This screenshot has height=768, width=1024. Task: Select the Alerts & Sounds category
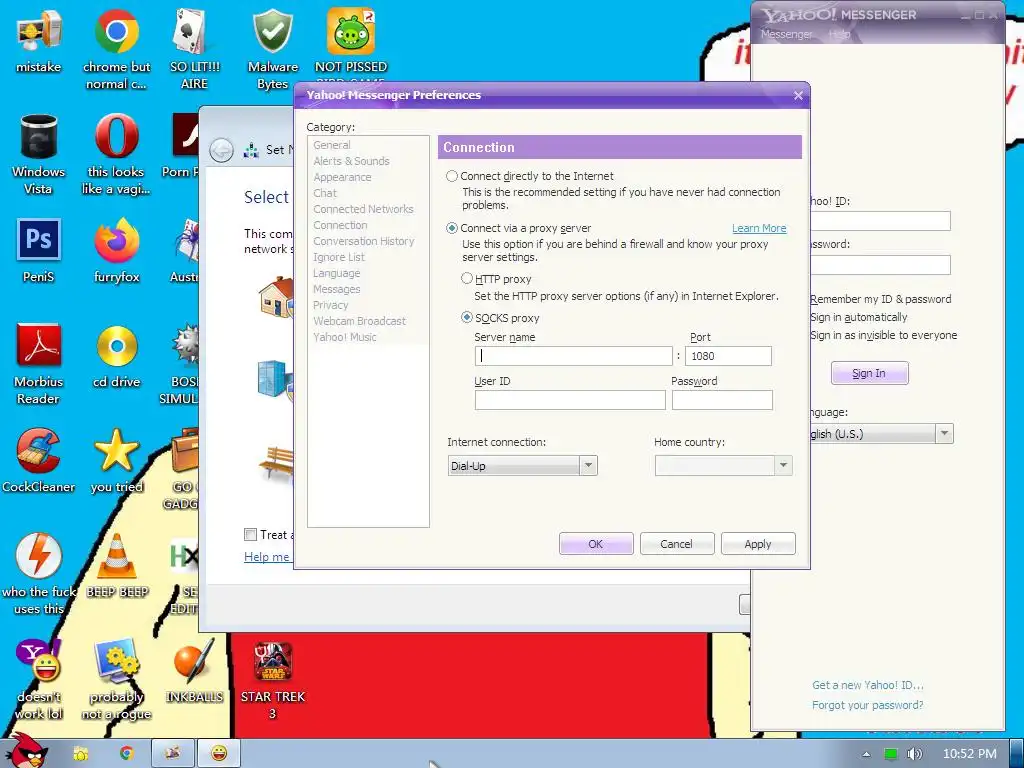tap(351, 161)
